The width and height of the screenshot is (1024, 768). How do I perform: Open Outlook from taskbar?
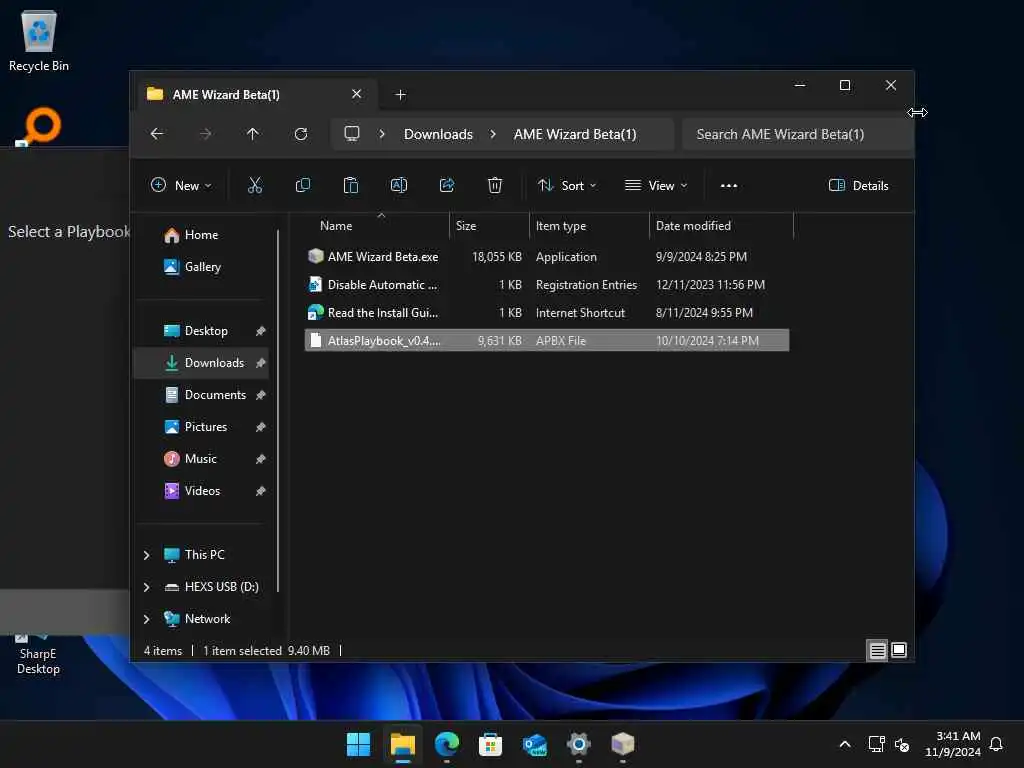(x=535, y=744)
